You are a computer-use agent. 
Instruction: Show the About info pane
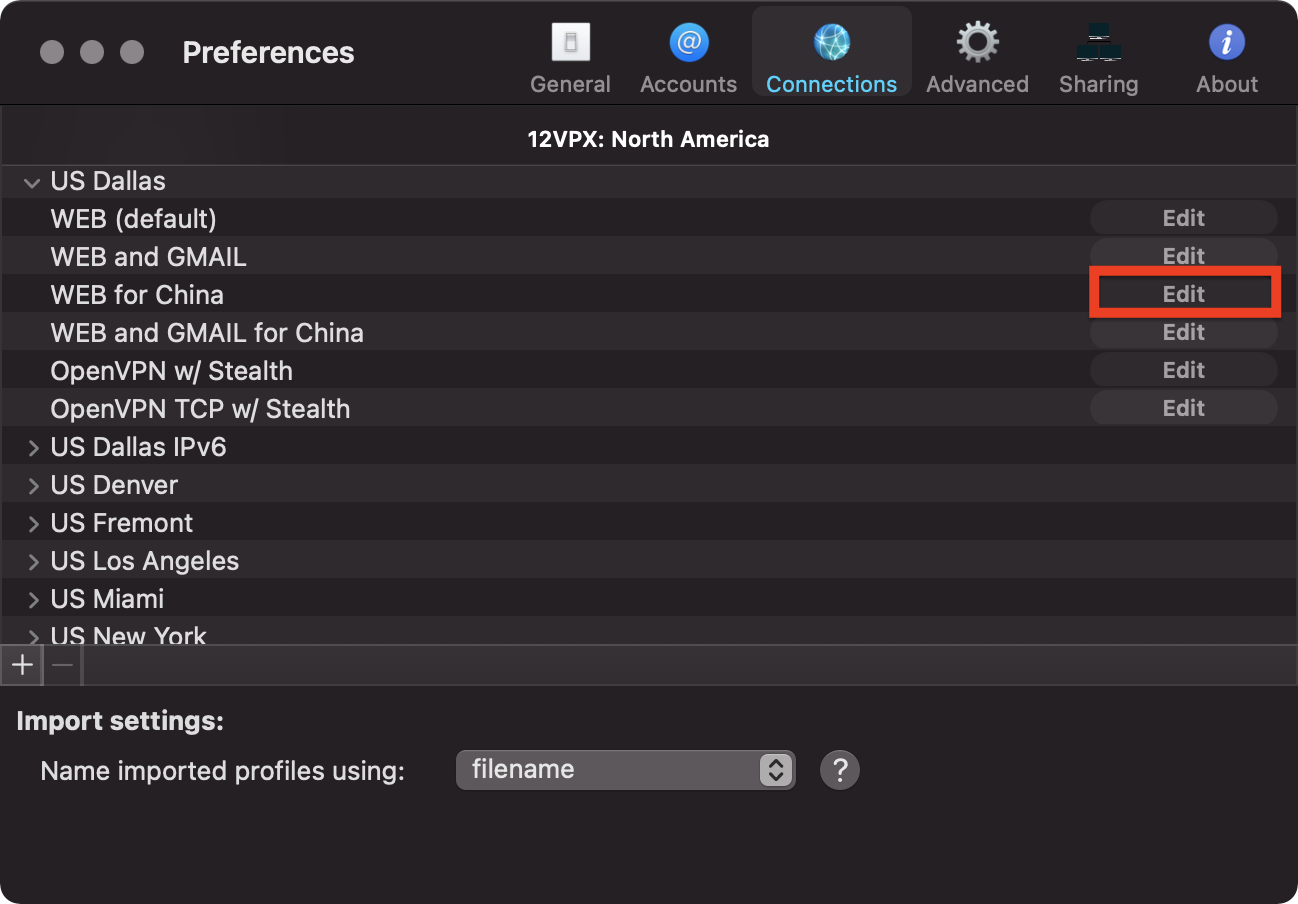pos(1226,56)
